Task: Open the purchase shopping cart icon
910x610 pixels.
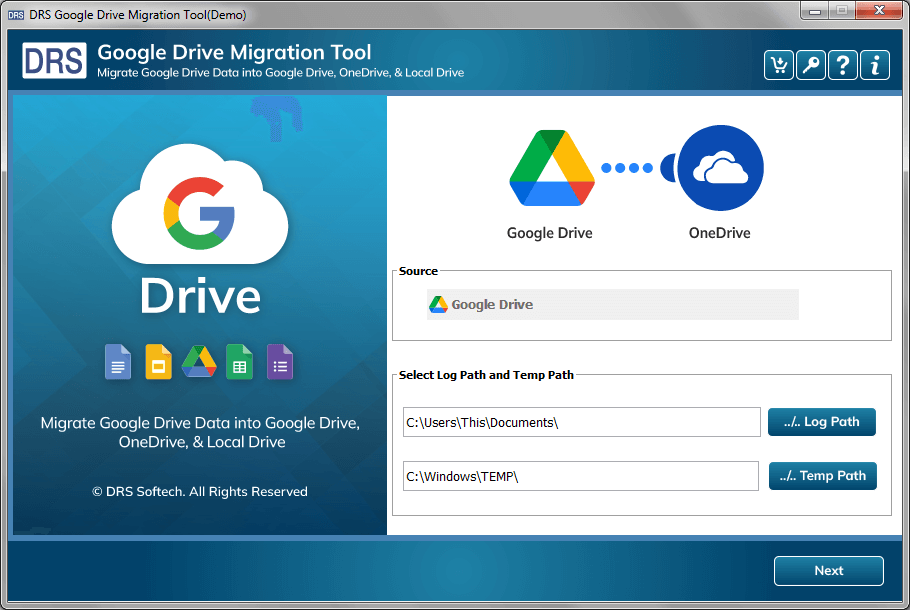Action: coord(778,64)
